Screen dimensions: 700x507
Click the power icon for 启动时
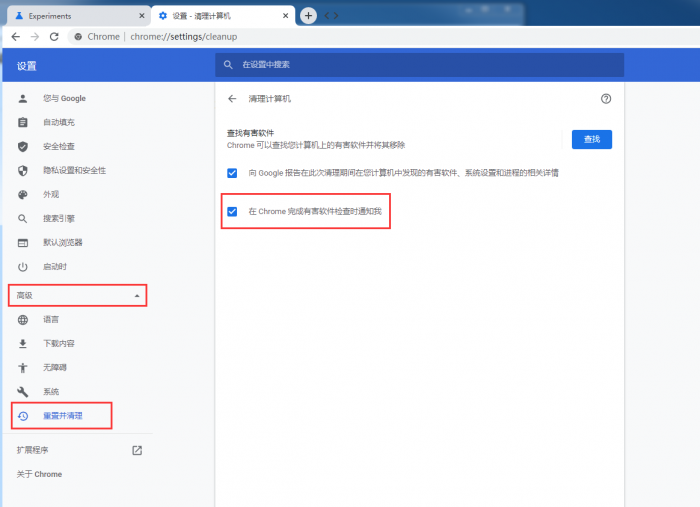(23, 267)
